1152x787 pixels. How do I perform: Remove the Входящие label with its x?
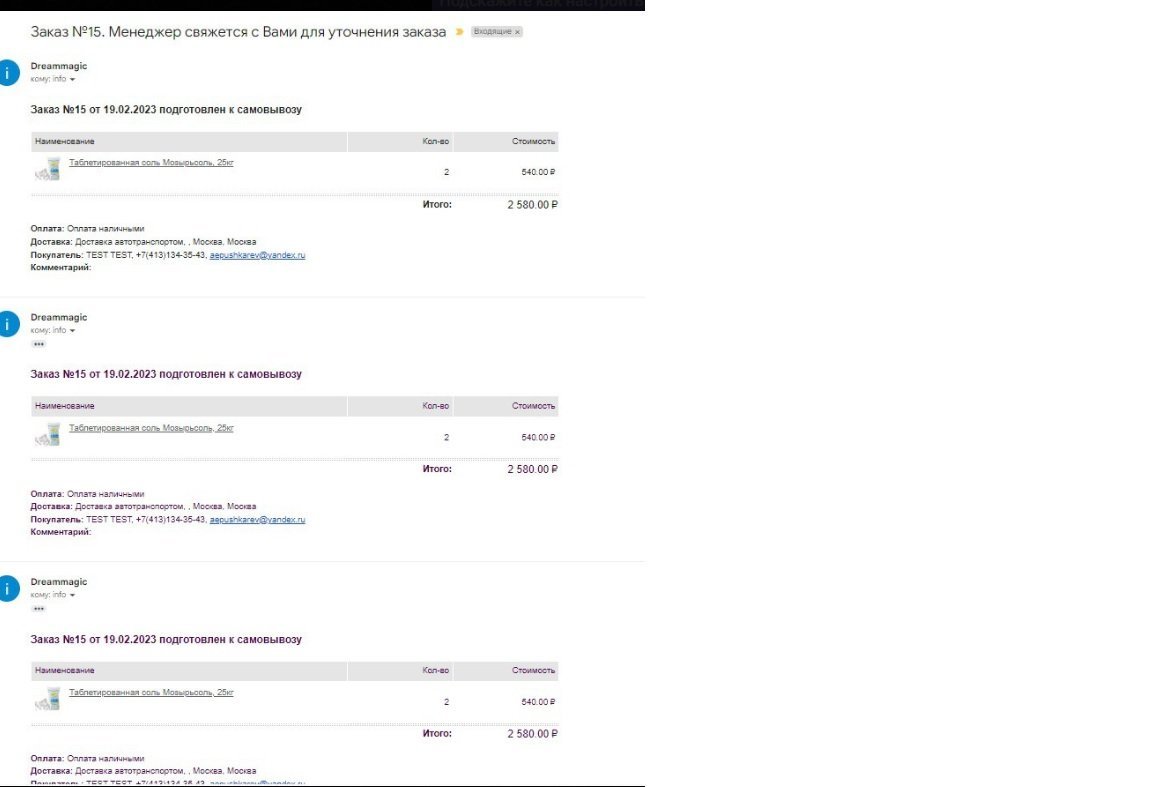click(517, 32)
